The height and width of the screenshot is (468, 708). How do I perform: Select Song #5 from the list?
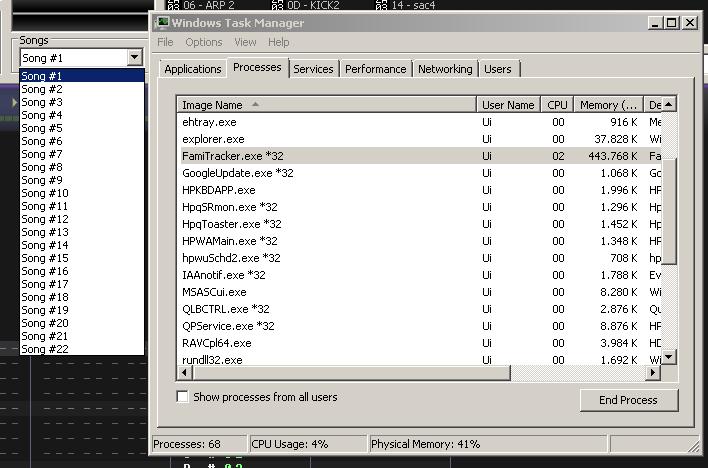pyautogui.click(x=42, y=128)
